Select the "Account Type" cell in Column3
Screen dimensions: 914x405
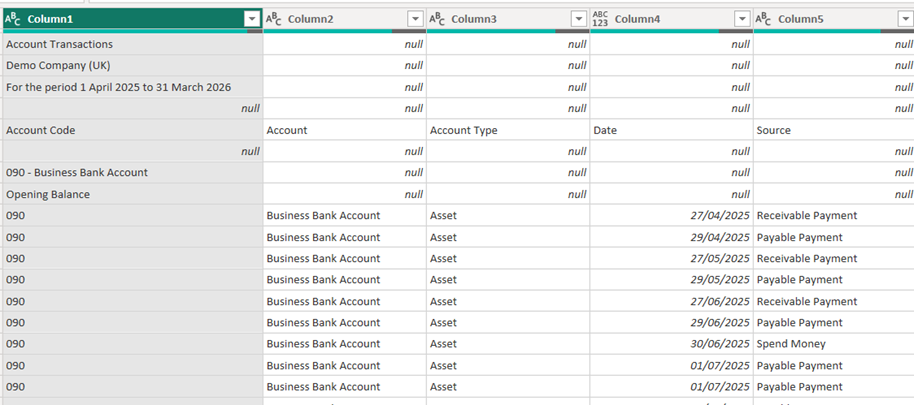click(x=463, y=130)
